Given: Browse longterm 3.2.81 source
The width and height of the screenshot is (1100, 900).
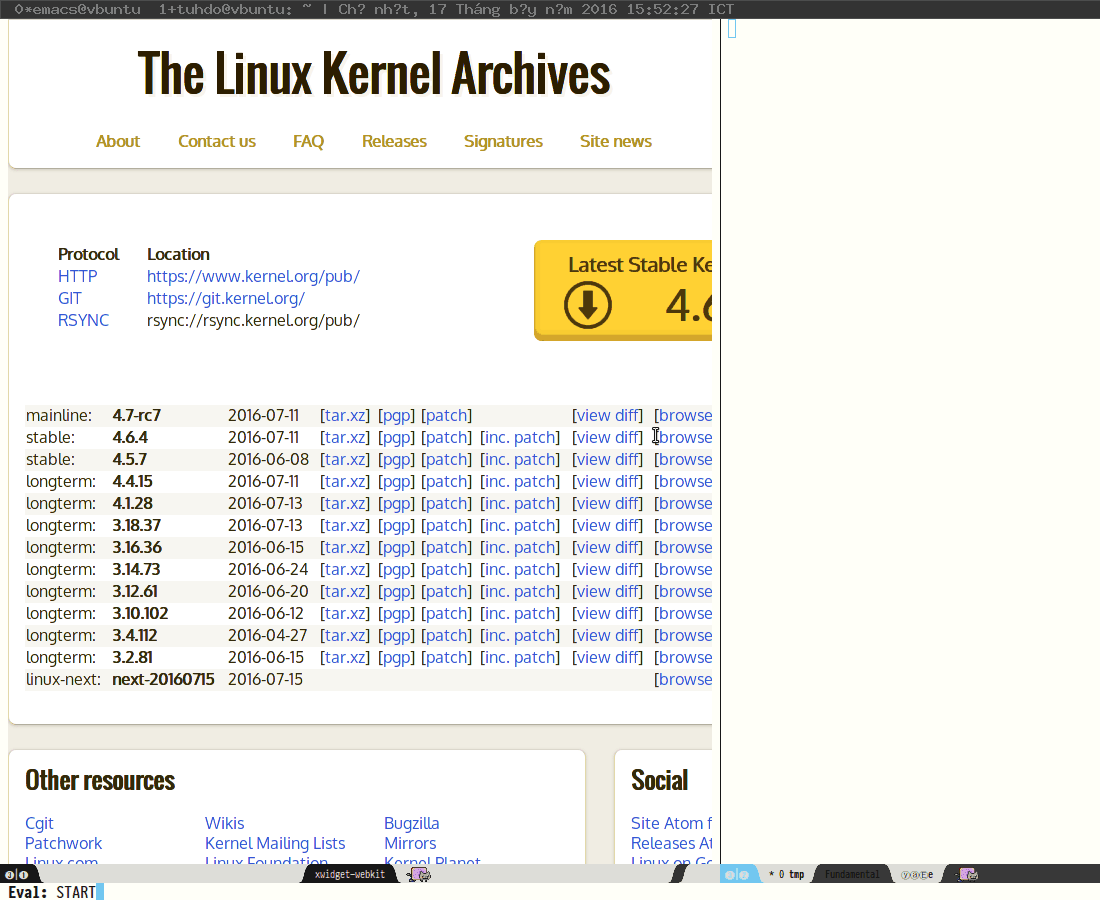Looking at the screenshot, I should coord(683,657).
